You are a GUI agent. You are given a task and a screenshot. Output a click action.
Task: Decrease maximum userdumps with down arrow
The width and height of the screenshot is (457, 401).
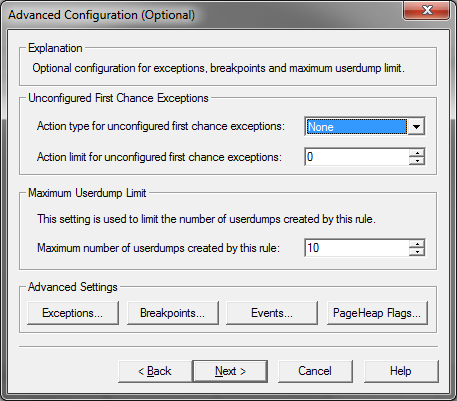tap(417, 252)
